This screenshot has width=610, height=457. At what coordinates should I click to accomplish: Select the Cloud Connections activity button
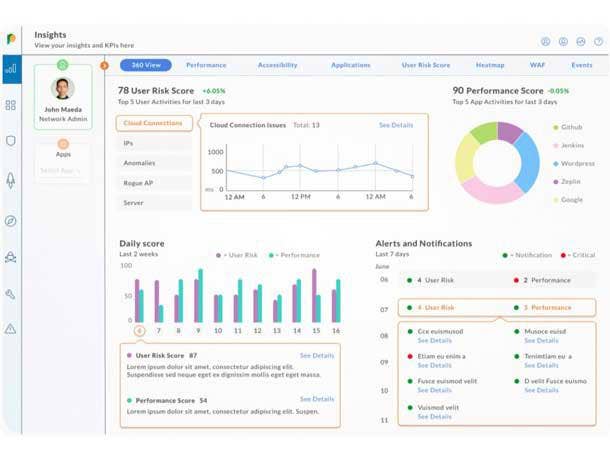pyautogui.click(x=153, y=123)
